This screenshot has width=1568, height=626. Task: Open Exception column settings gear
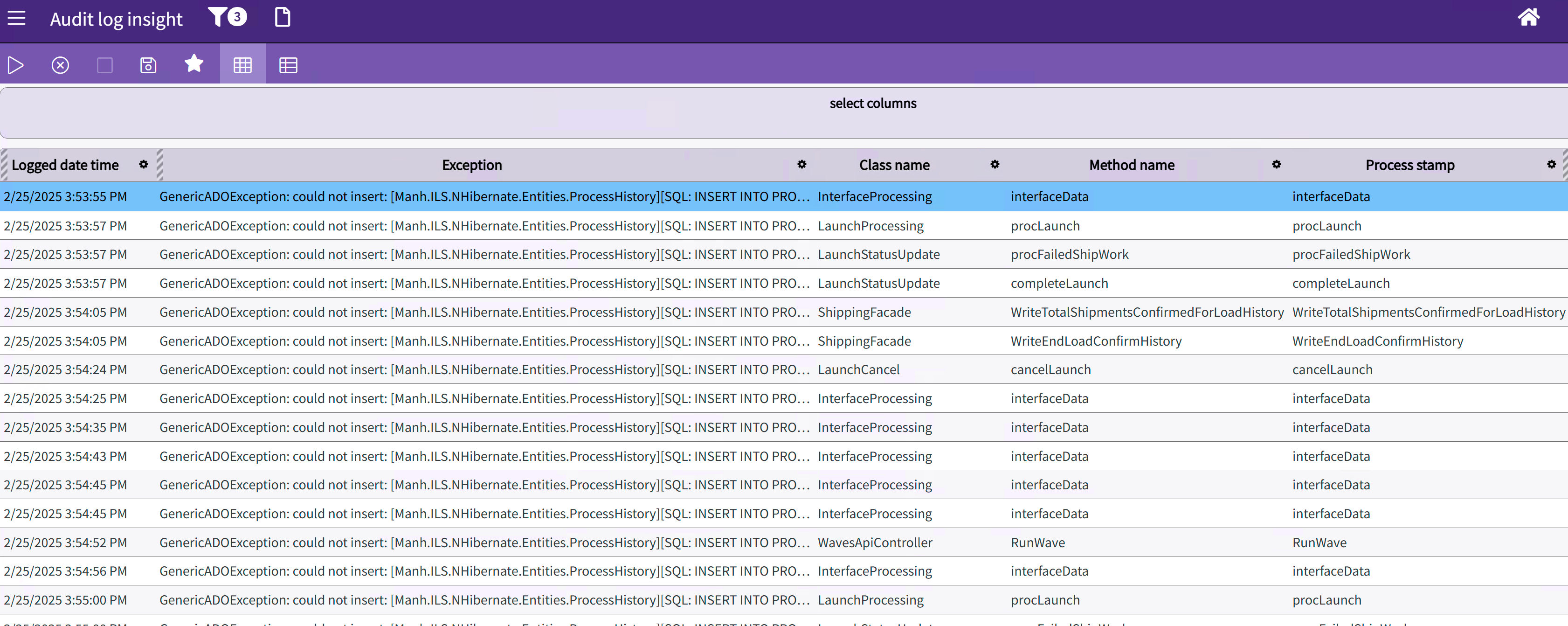[x=801, y=164]
